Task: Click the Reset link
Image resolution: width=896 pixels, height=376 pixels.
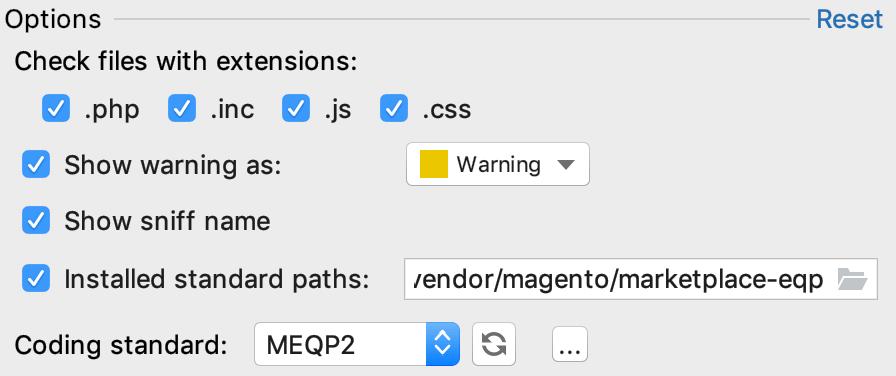Action: [x=849, y=19]
